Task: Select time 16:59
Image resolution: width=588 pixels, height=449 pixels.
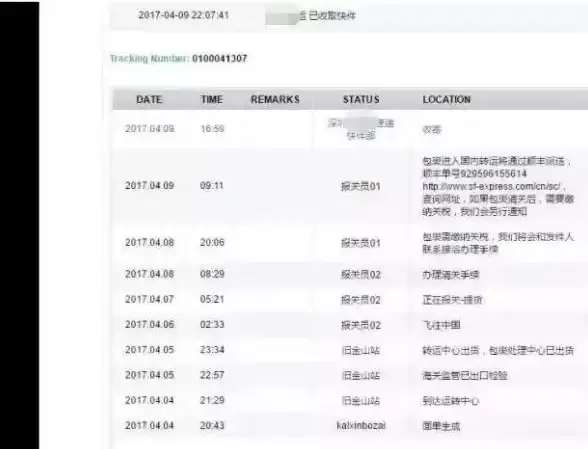Action: click(212, 129)
